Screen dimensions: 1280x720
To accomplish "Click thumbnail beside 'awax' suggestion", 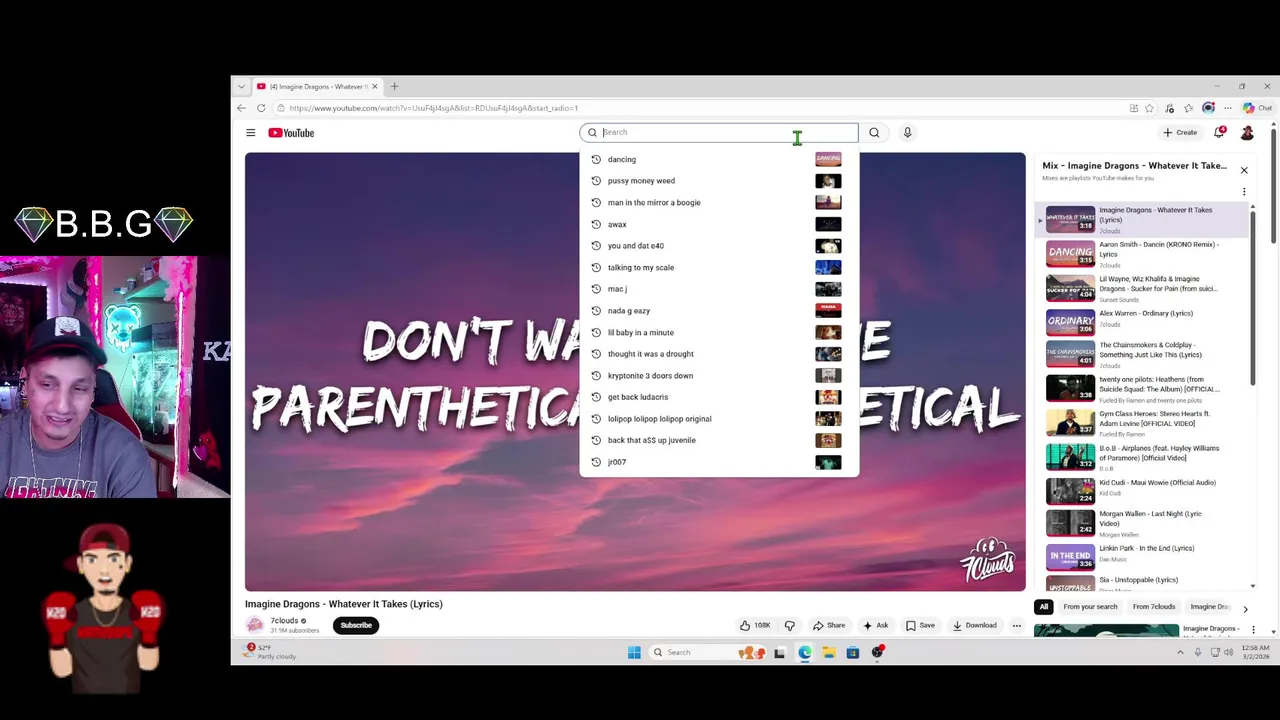I will 828,224.
